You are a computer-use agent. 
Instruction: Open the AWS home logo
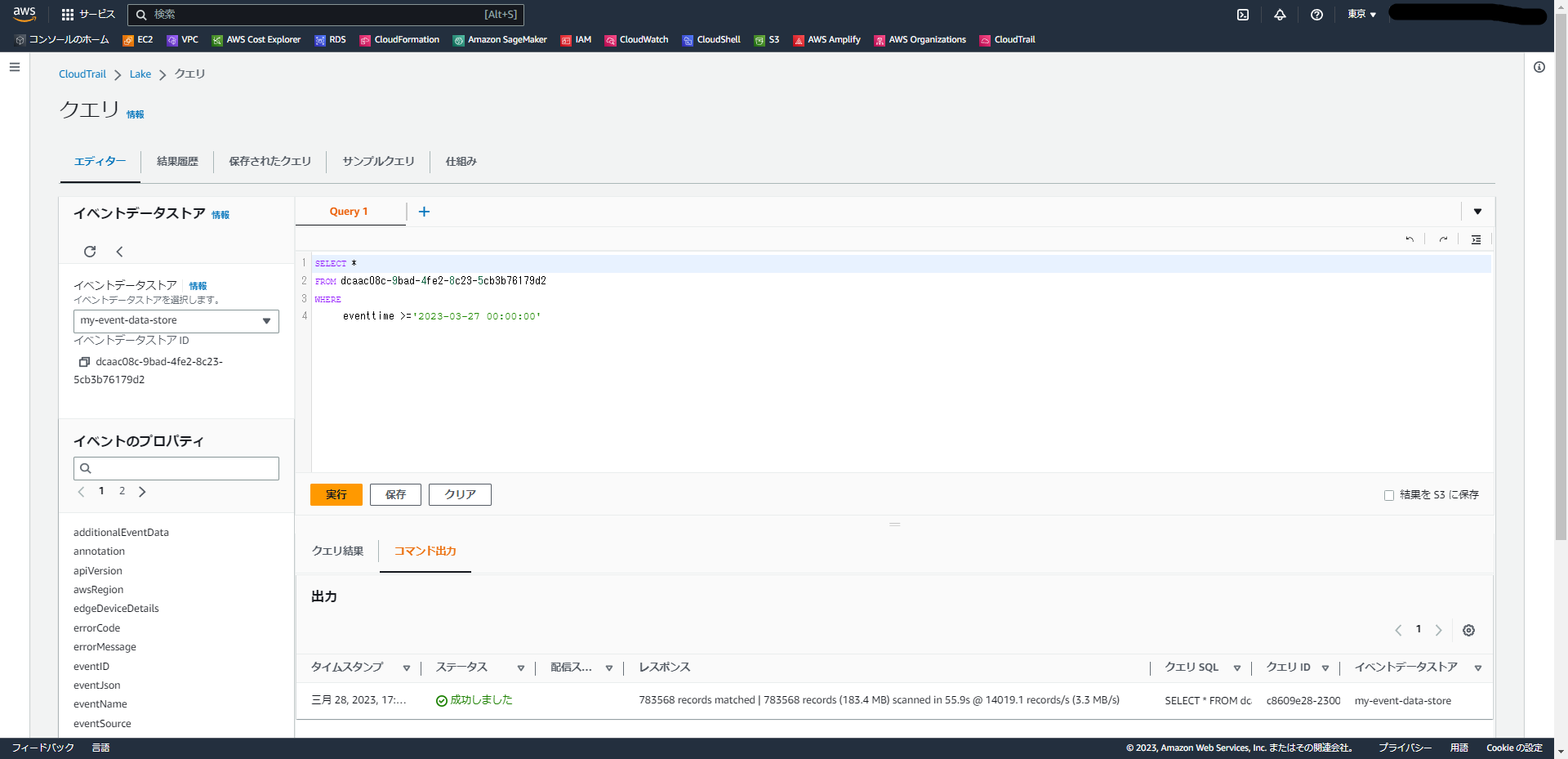coord(24,14)
